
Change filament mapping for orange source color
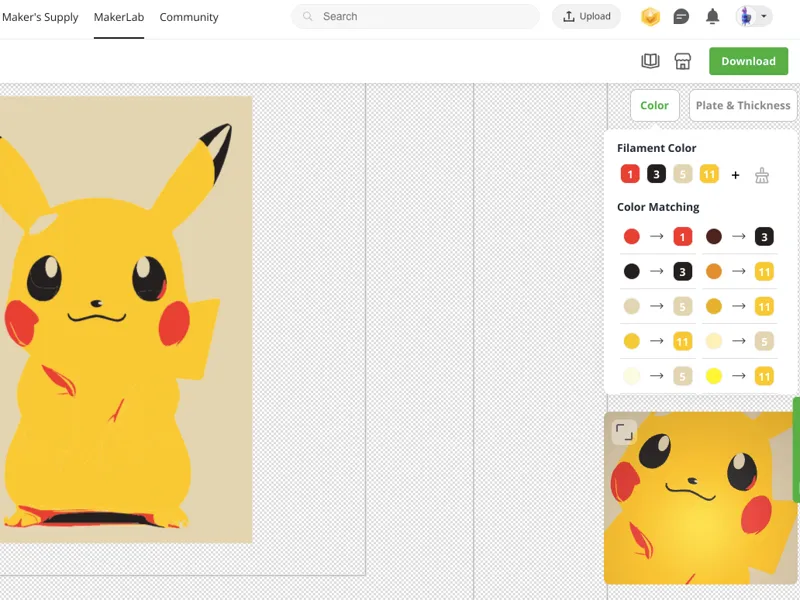point(764,271)
